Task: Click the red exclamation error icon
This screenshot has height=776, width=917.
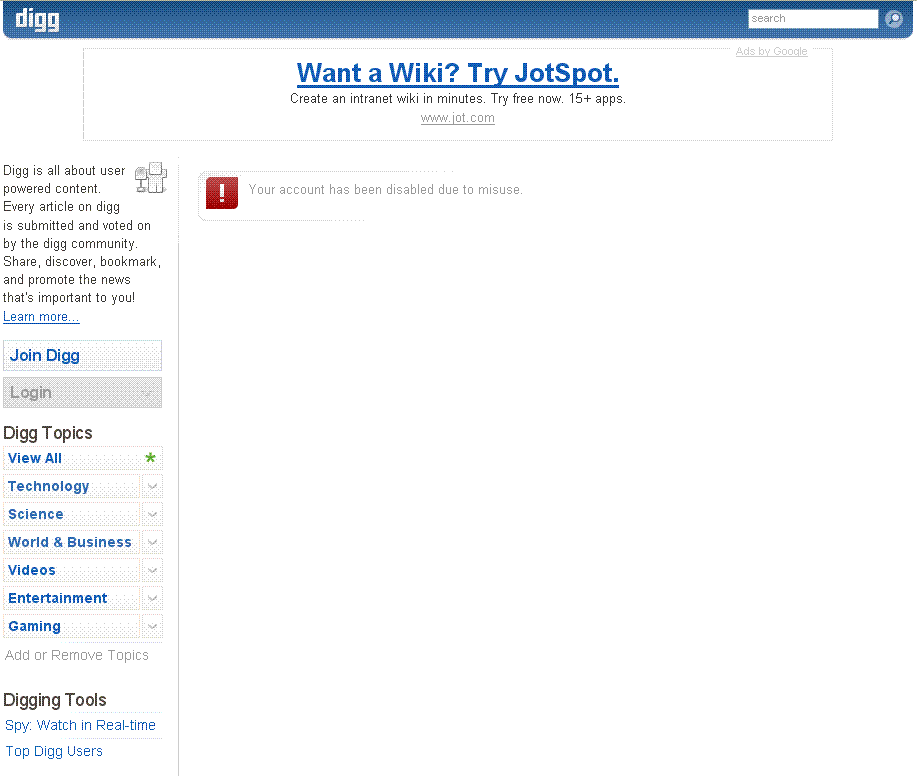Action: 222,192
